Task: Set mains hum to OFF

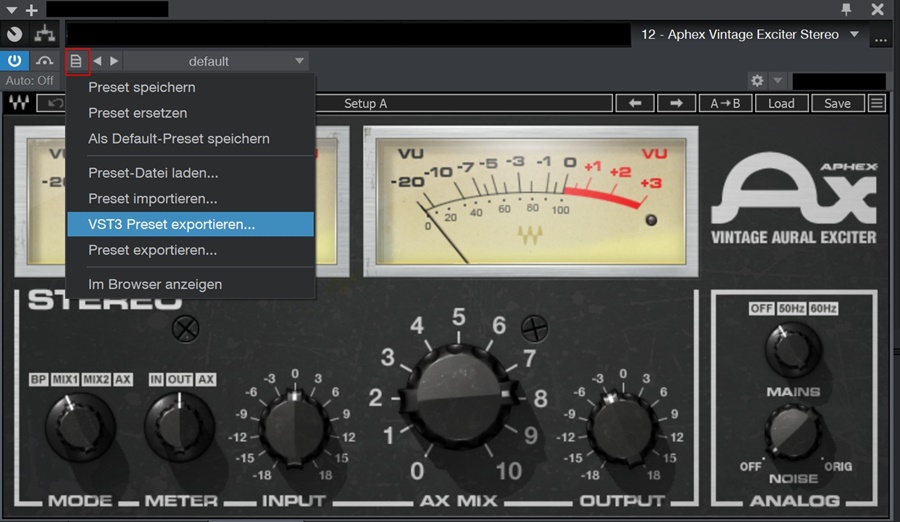Action: [x=762, y=308]
